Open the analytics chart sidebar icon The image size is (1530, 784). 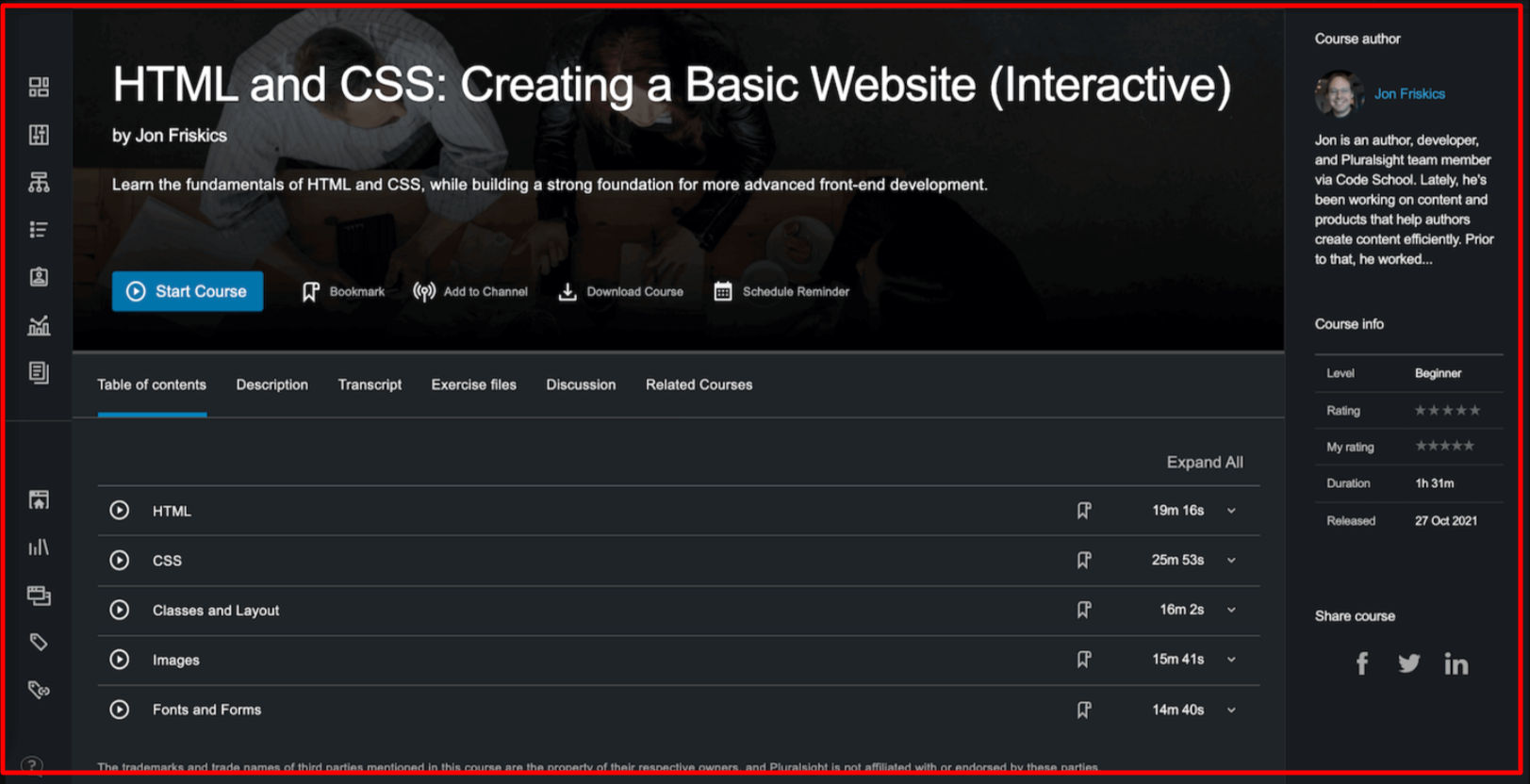point(39,326)
